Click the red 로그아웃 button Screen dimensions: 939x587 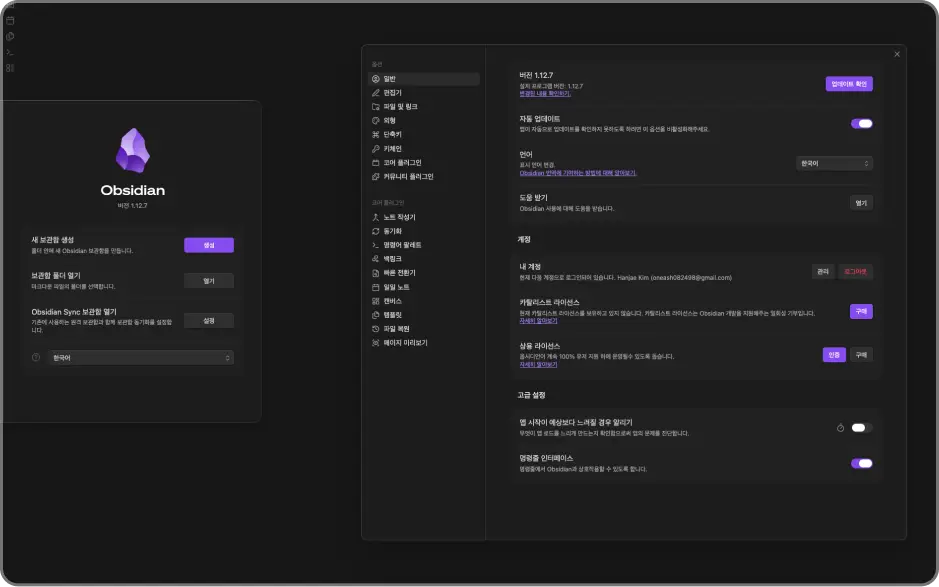pyautogui.click(x=855, y=272)
